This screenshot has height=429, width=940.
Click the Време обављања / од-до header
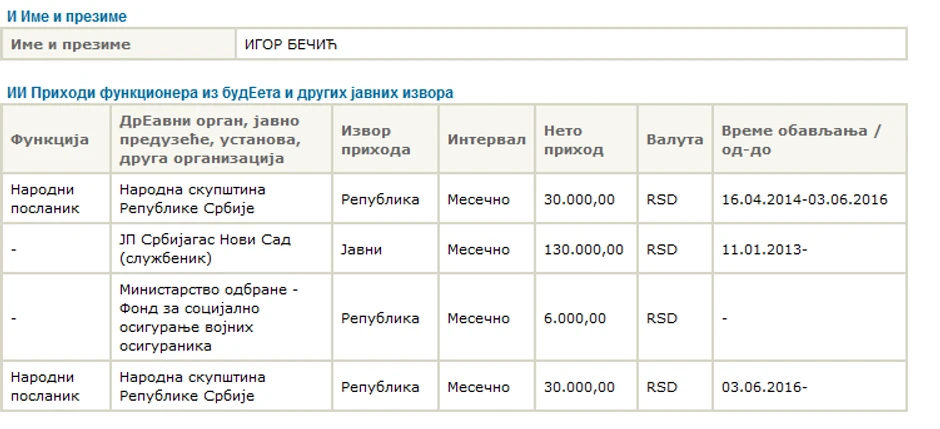pos(801,140)
